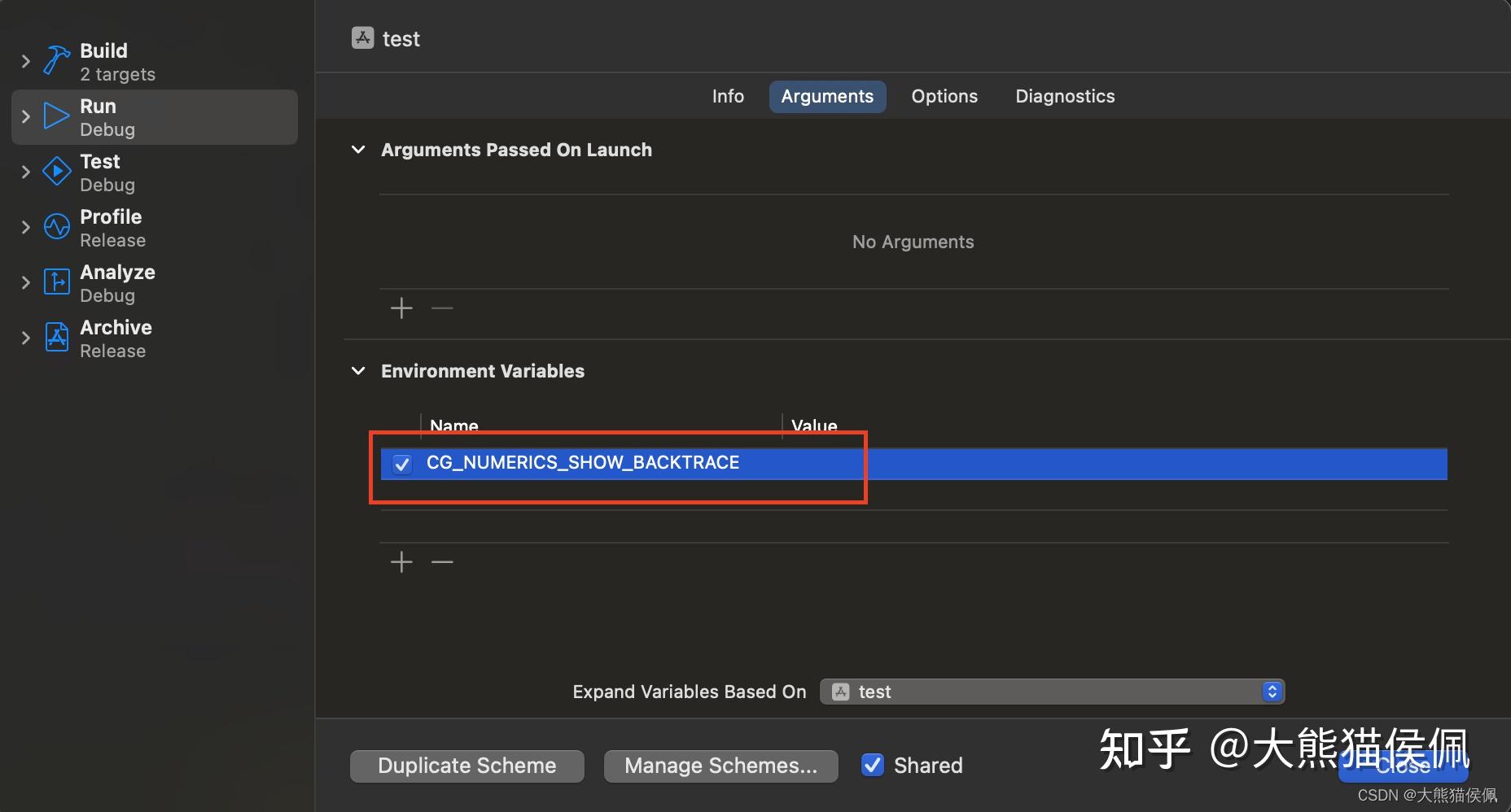The image size is (1511, 812).
Task: Switch to the Options tab
Action: pos(944,96)
